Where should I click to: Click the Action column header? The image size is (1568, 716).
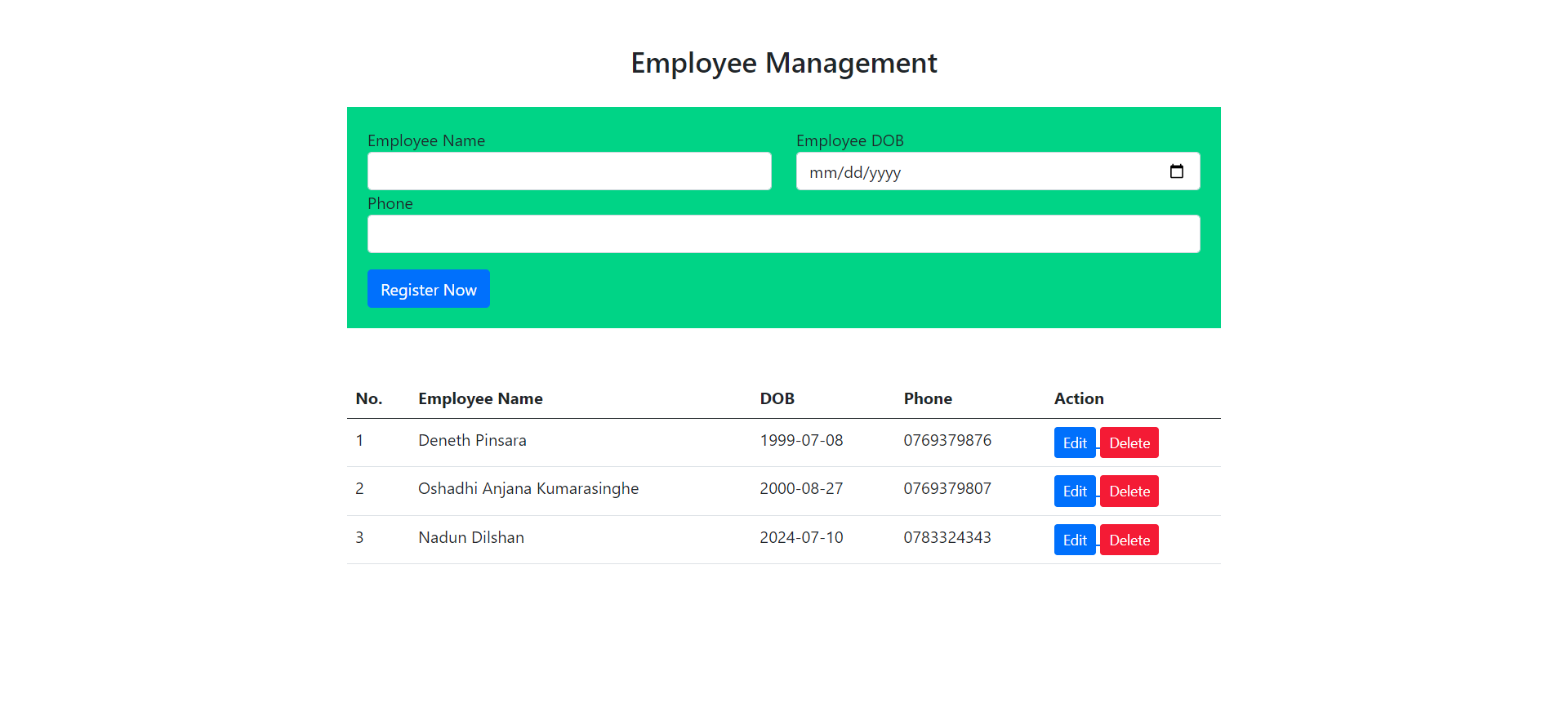pyautogui.click(x=1079, y=398)
